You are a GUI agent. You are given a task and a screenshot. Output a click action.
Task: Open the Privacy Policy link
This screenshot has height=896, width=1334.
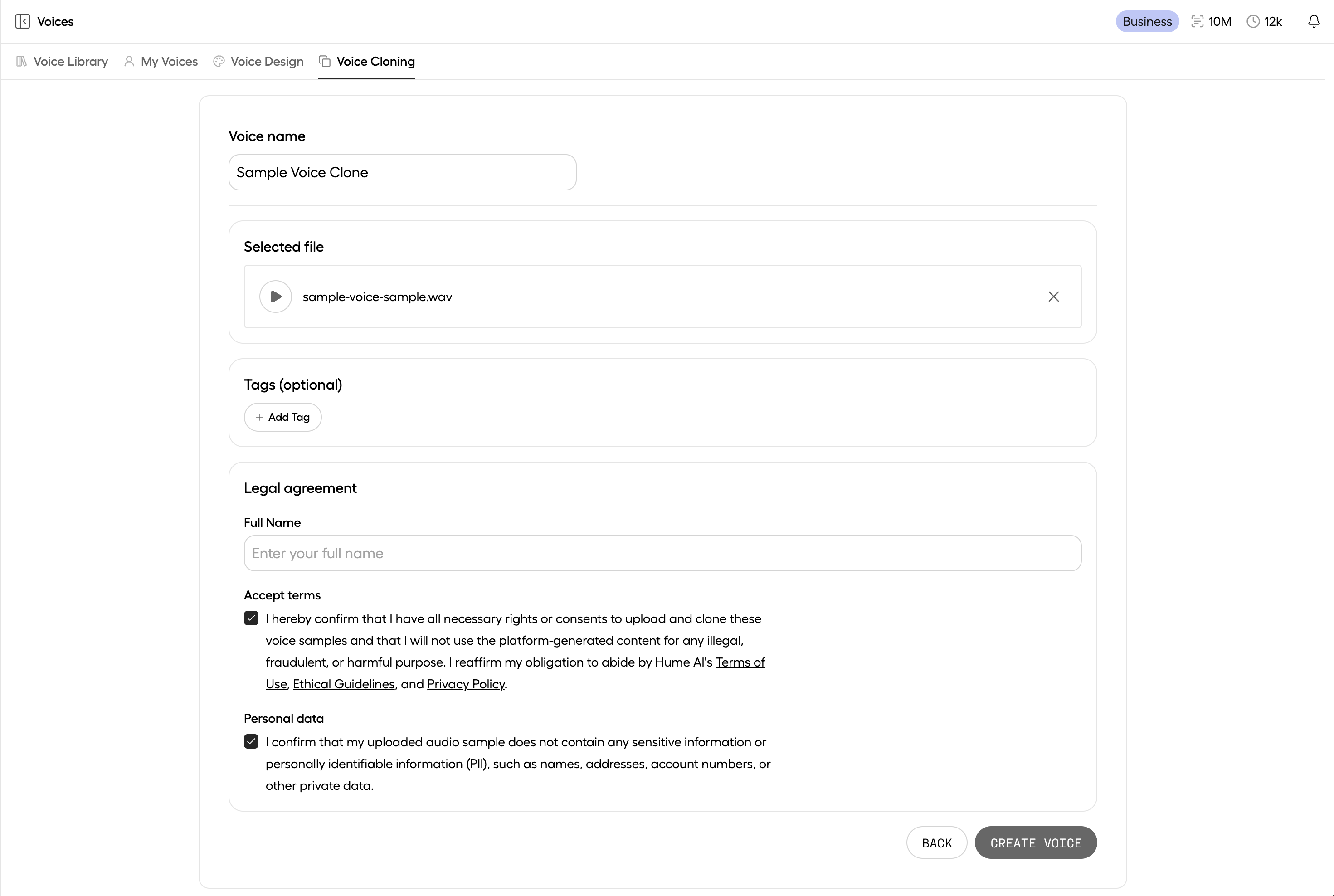[x=466, y=684]
